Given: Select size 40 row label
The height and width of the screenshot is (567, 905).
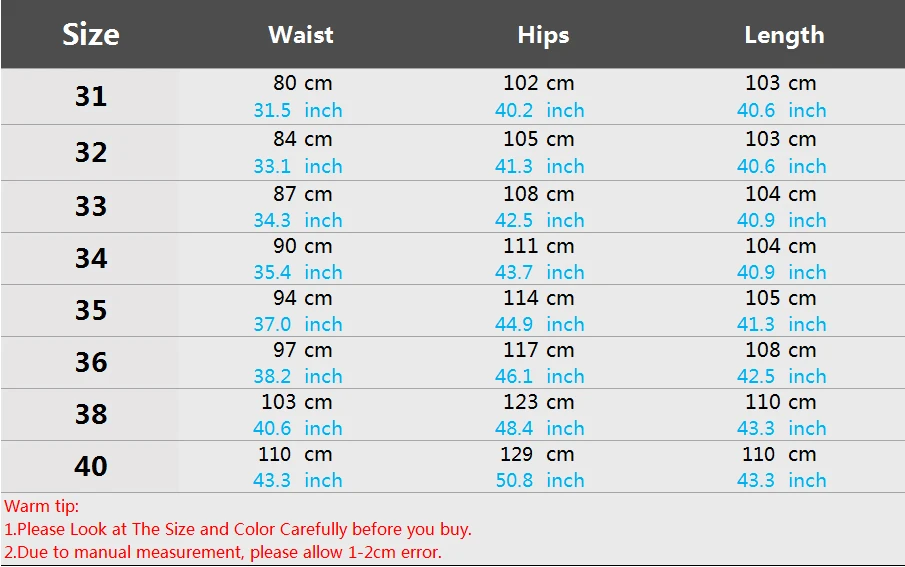Looking at the screenshot, I should pyautogui.click(x=91, y=466).
